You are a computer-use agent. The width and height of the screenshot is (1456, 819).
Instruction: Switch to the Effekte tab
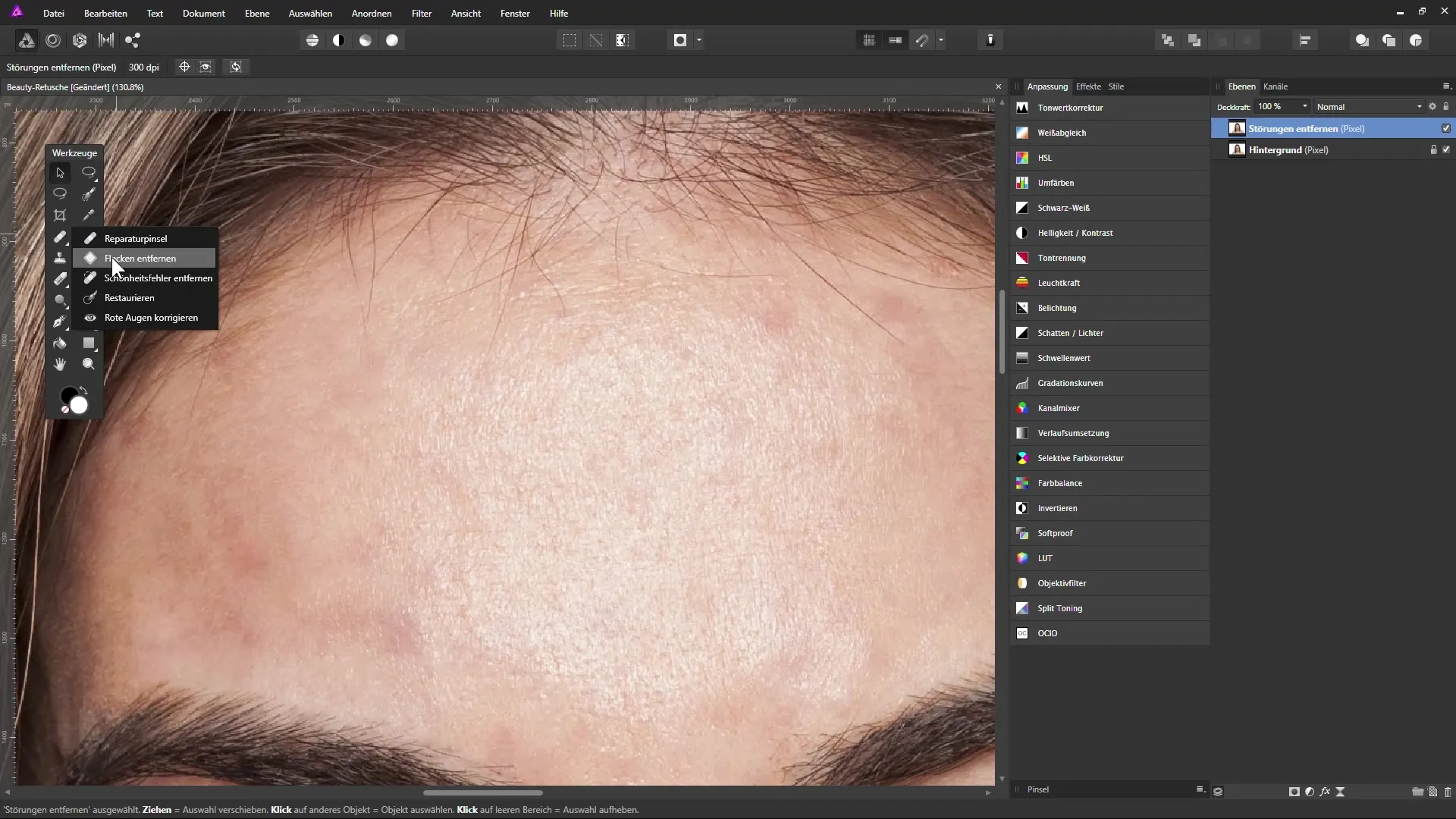point(1088,86)
